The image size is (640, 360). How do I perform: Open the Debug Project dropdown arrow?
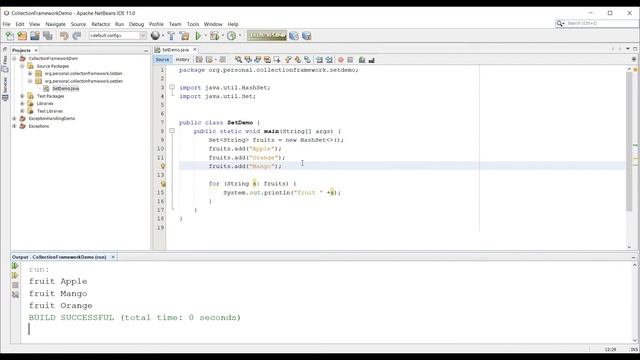tap(222, 36)
